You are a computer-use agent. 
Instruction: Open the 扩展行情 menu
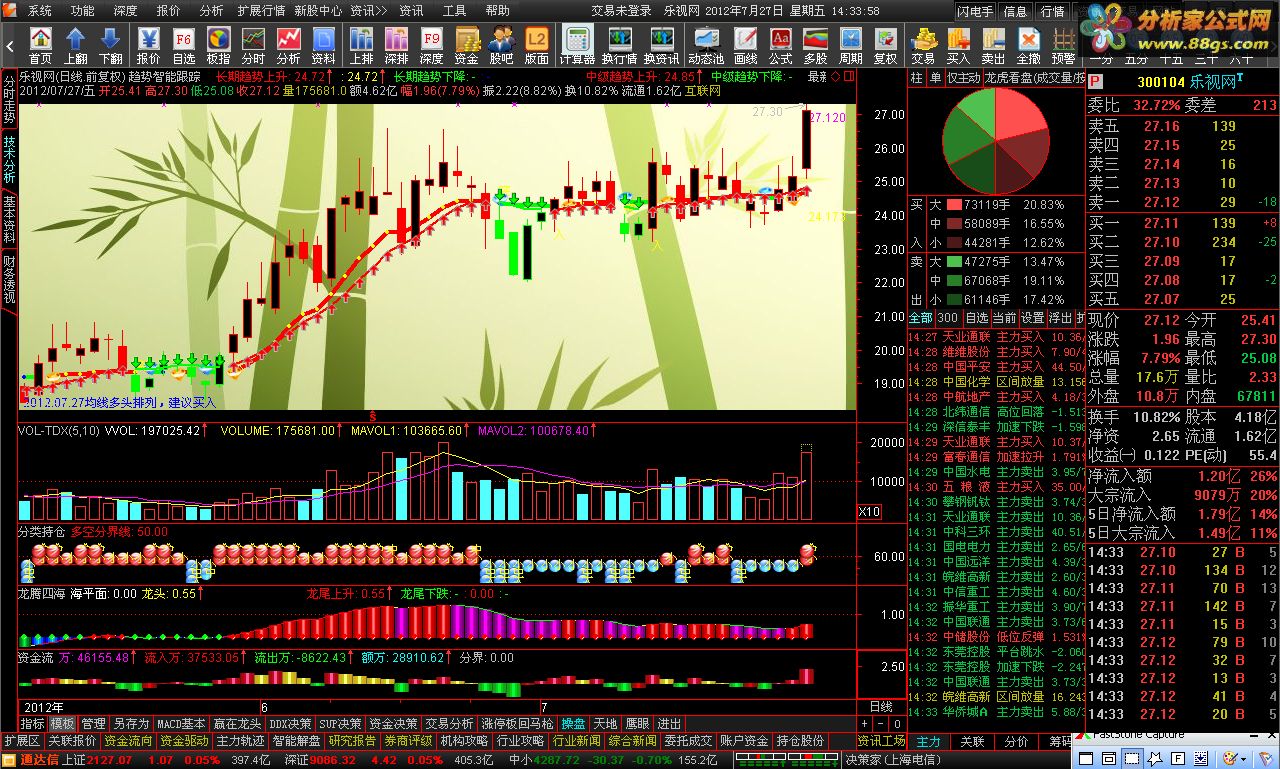(x=261, y=10)
